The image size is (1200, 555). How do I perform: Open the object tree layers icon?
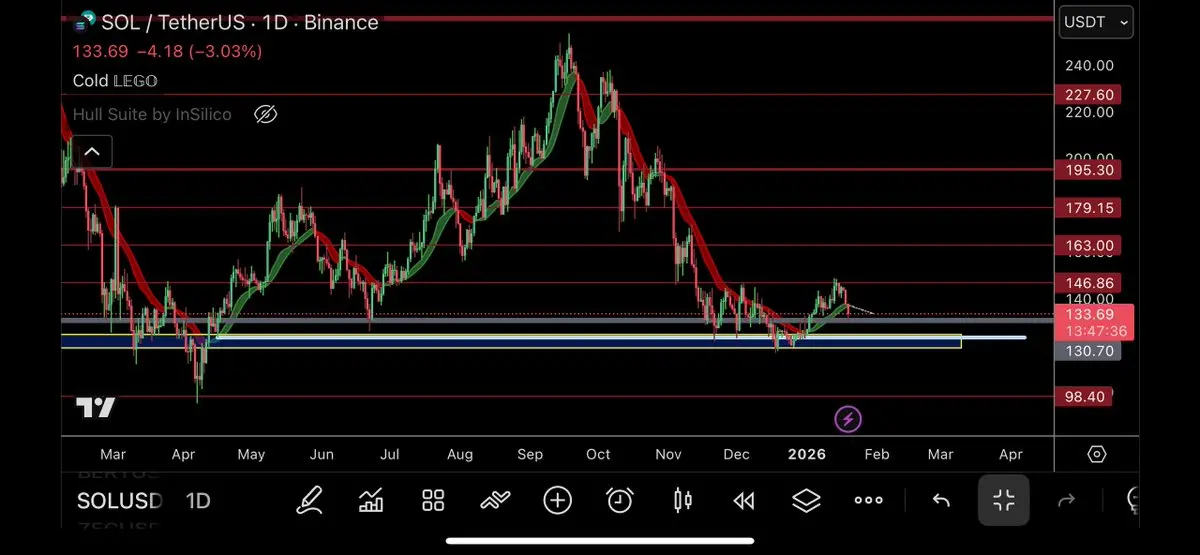point(806,500)
